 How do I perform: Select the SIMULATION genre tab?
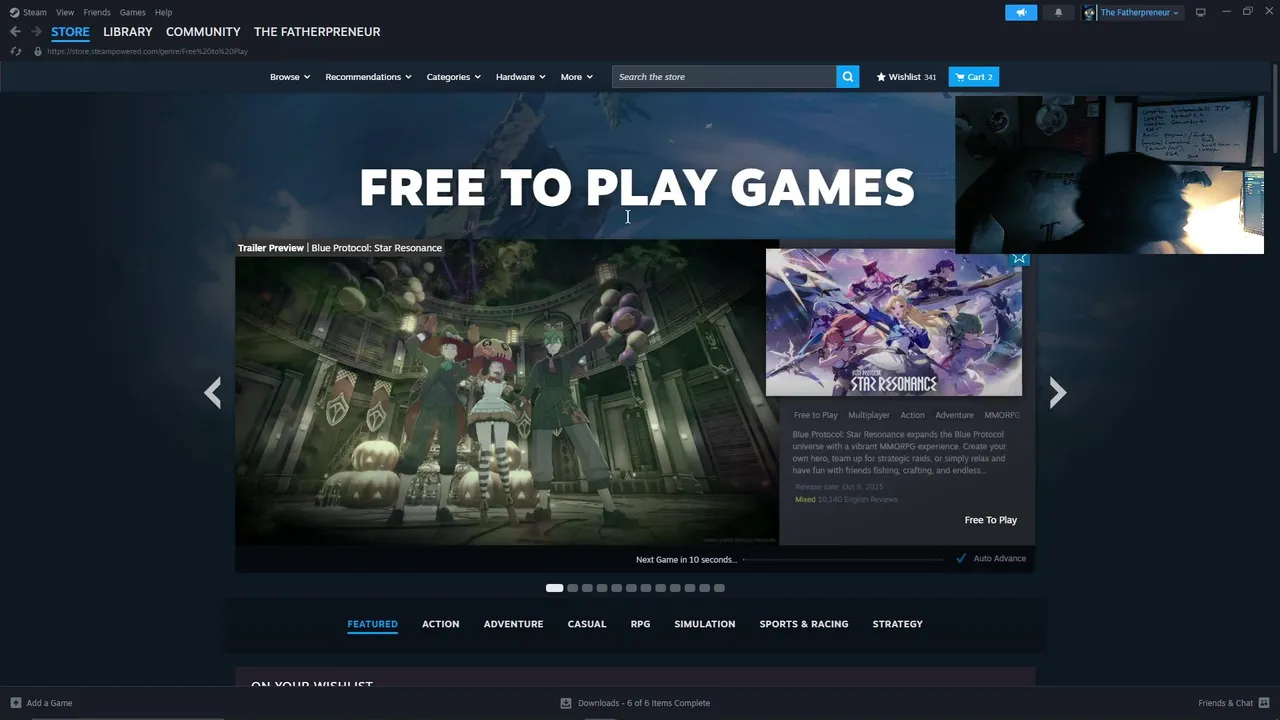[x=704, y=624]
